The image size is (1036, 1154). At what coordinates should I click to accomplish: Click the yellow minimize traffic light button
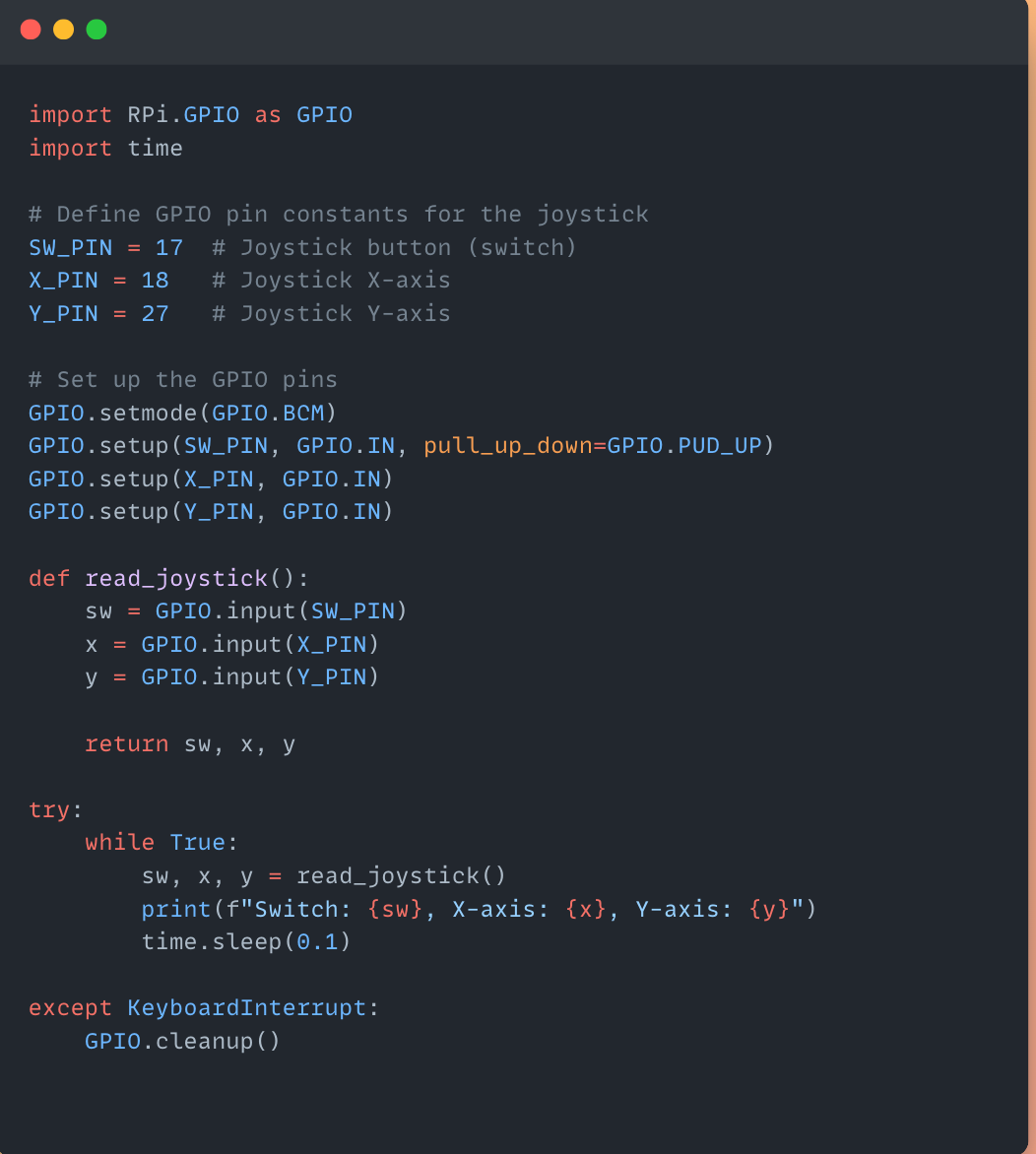coord(63,30)
